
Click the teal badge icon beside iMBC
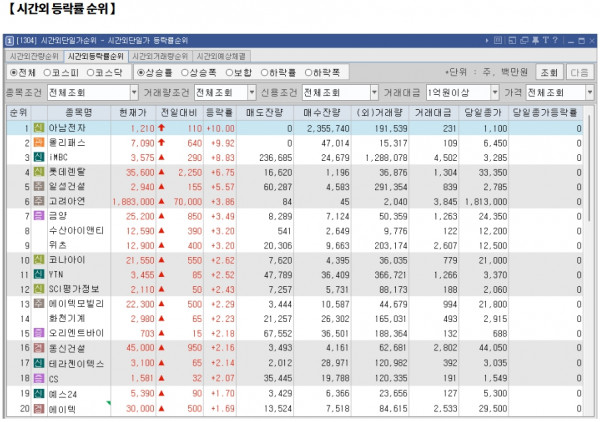click(39, 157)
